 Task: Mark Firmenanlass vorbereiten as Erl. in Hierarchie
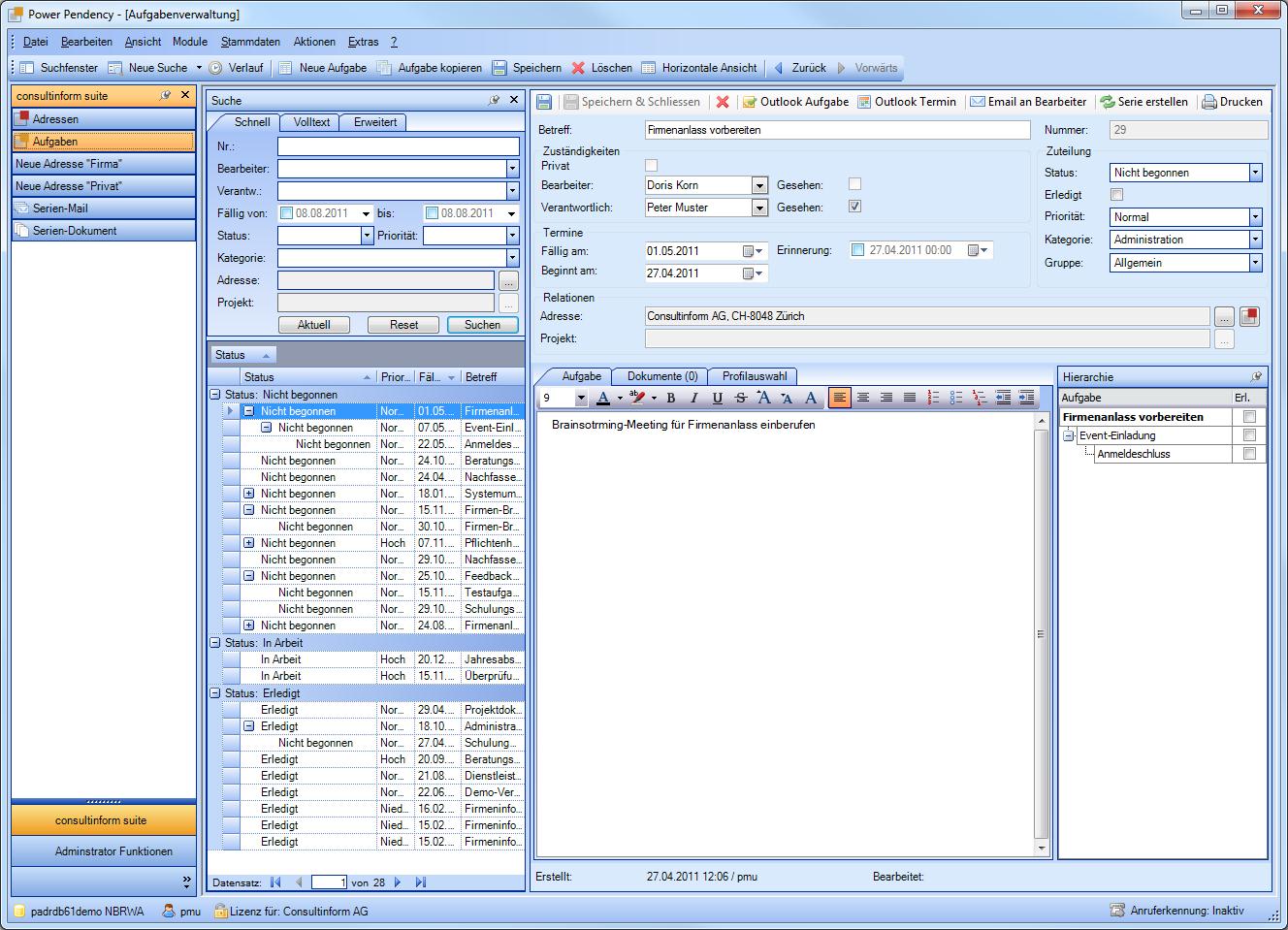tap(1249, 417)
